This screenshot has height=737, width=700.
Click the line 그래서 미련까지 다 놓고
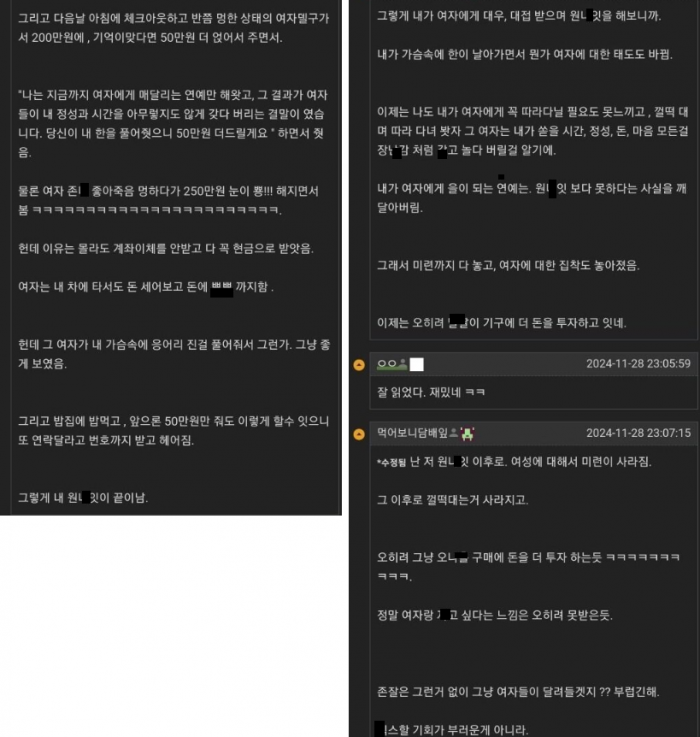pyautogui.click(x=508, y=266)
